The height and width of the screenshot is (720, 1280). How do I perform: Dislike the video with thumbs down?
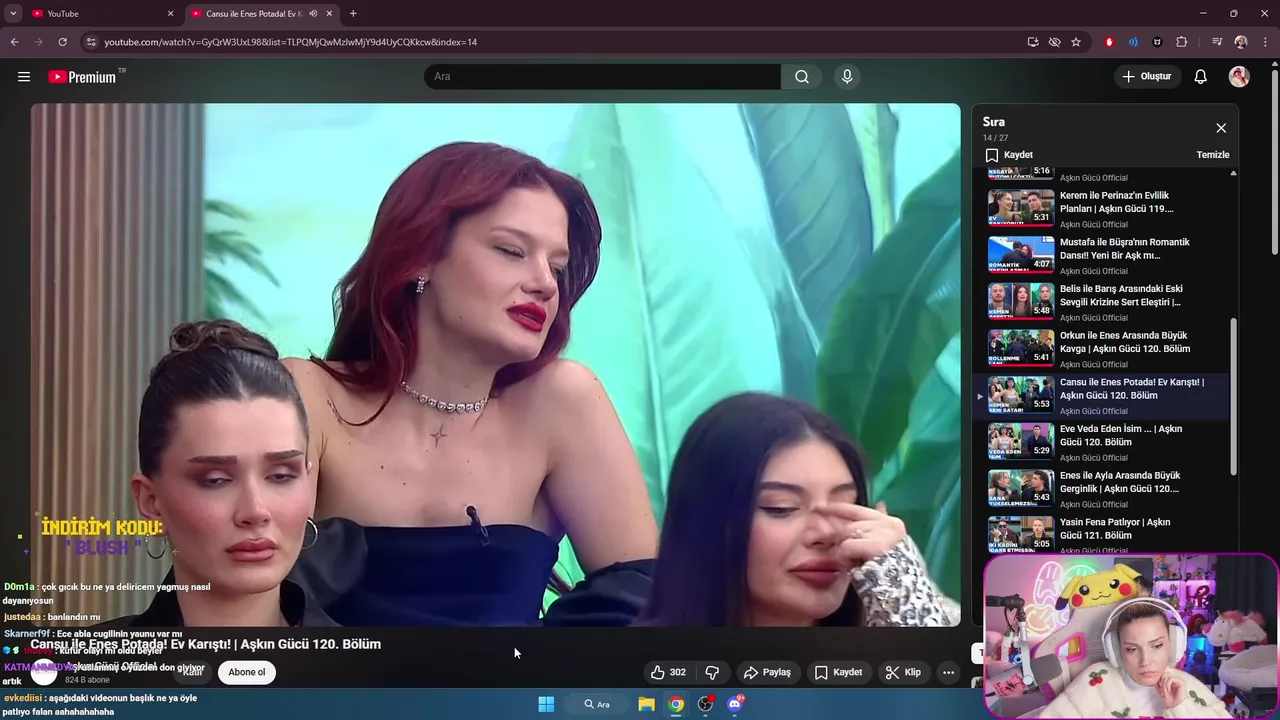coord(712,672)
